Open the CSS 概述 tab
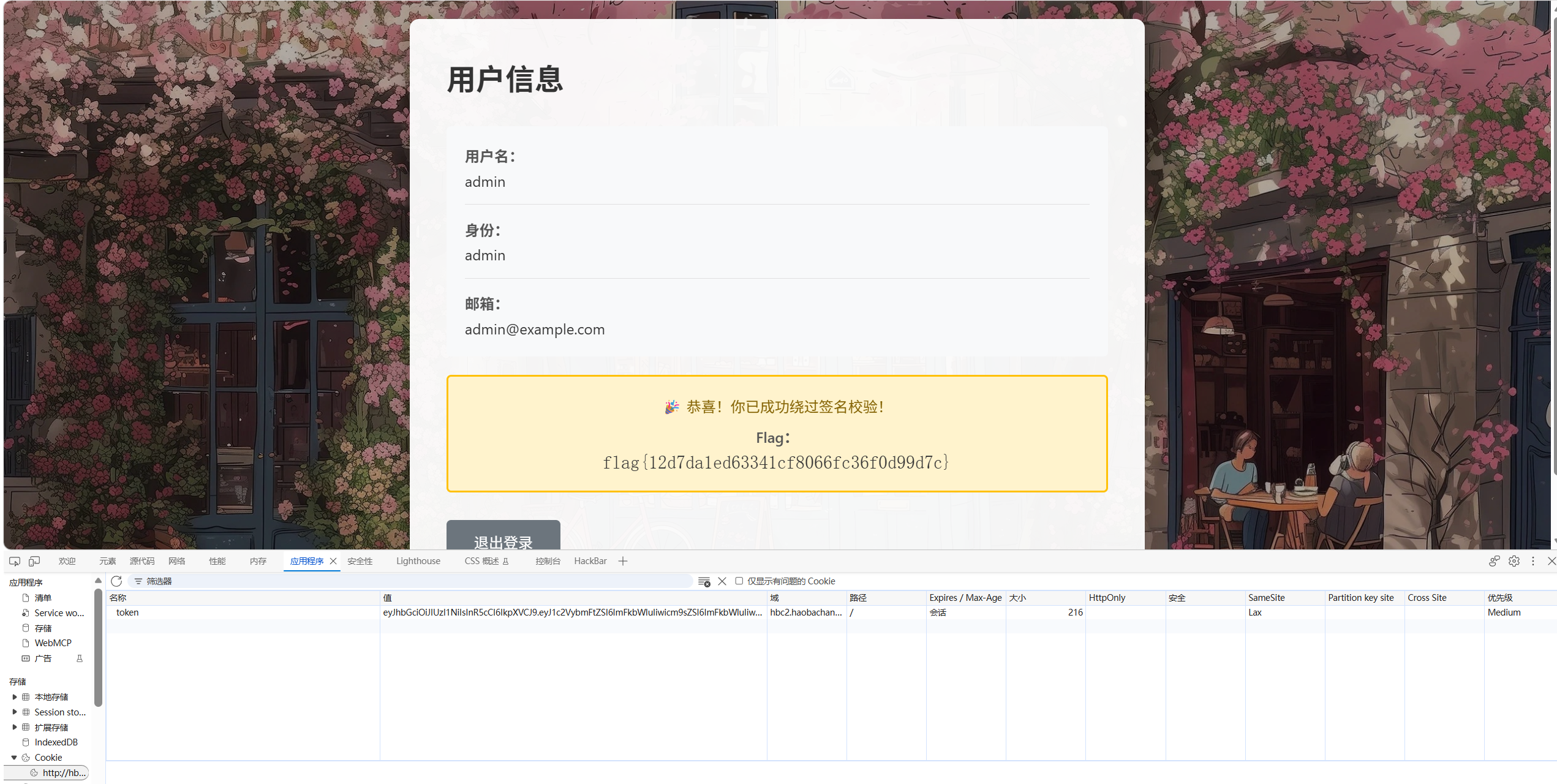 [486, 561]
